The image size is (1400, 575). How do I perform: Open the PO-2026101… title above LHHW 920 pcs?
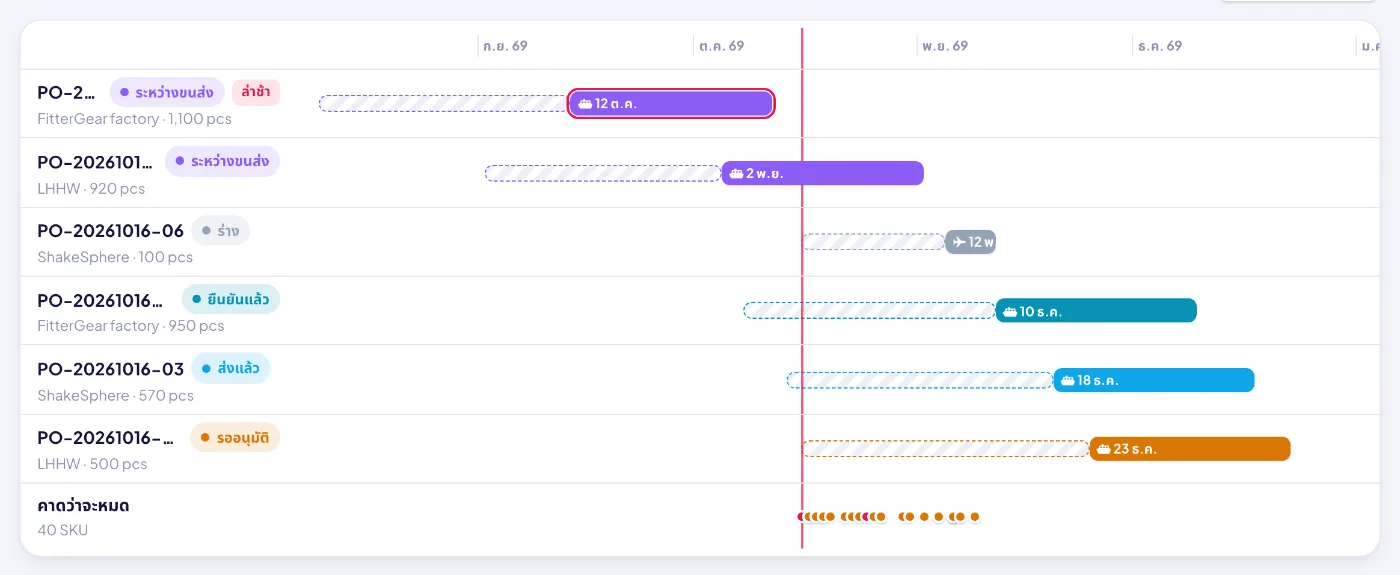[96, 161]
